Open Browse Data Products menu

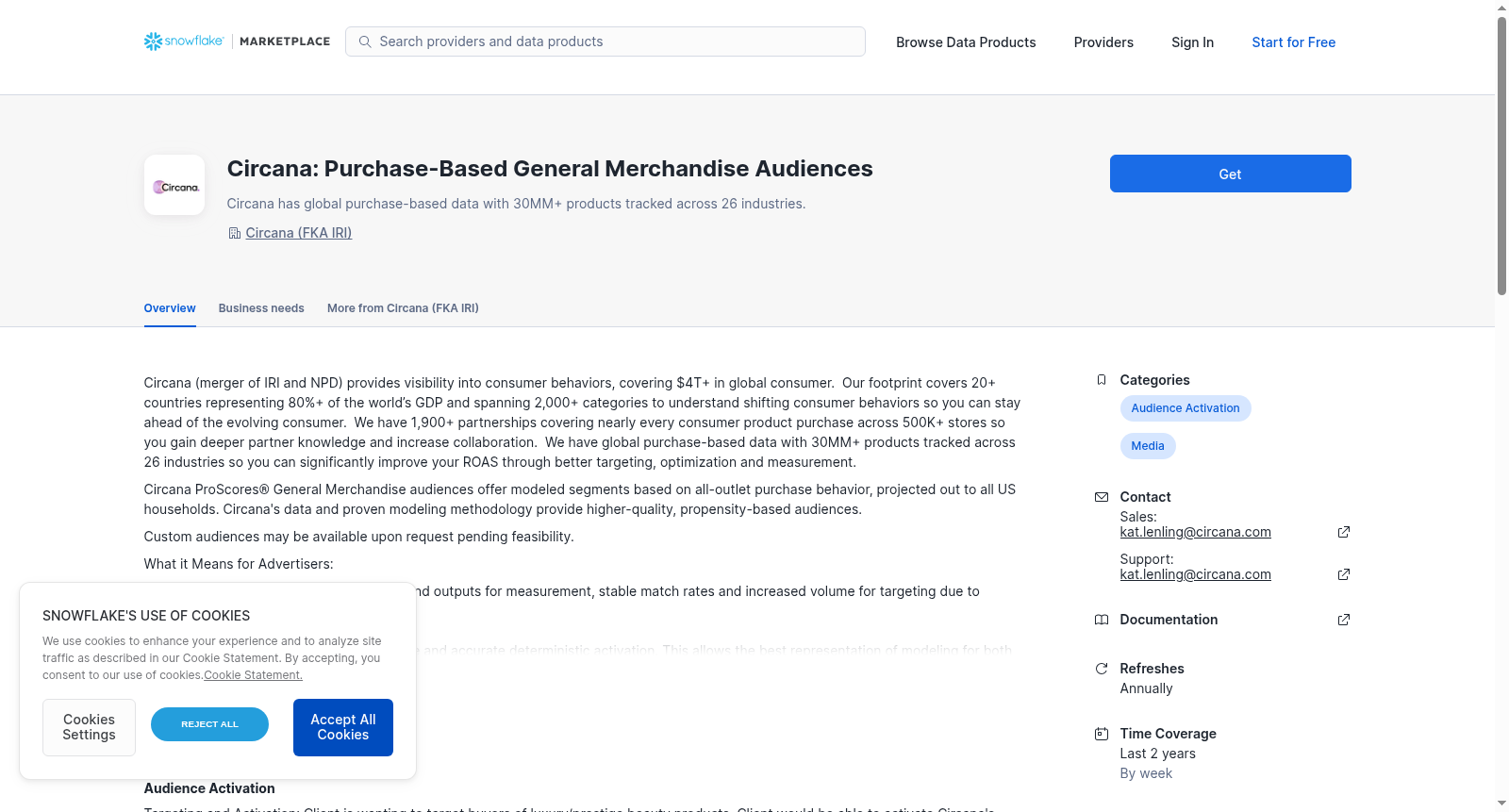tap(966, 42)
